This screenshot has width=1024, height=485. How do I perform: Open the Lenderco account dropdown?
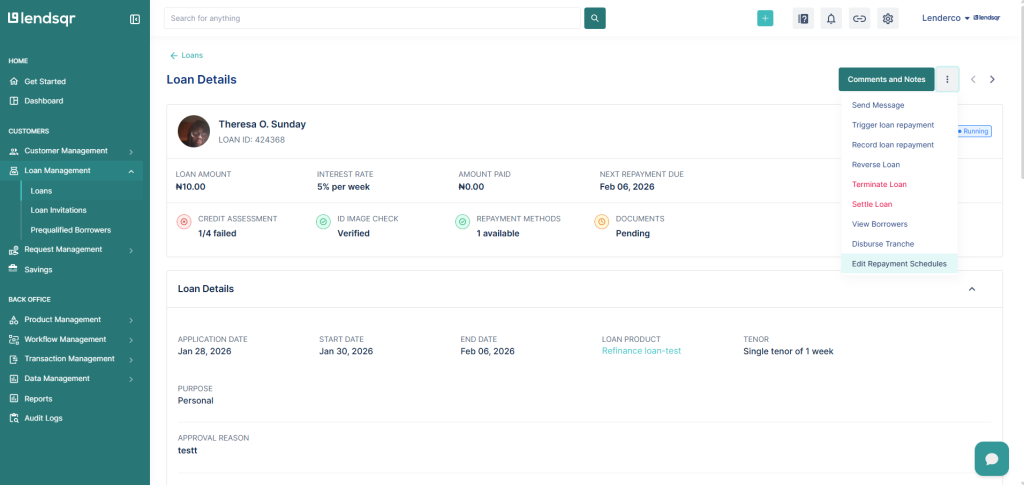click(946, 18)
